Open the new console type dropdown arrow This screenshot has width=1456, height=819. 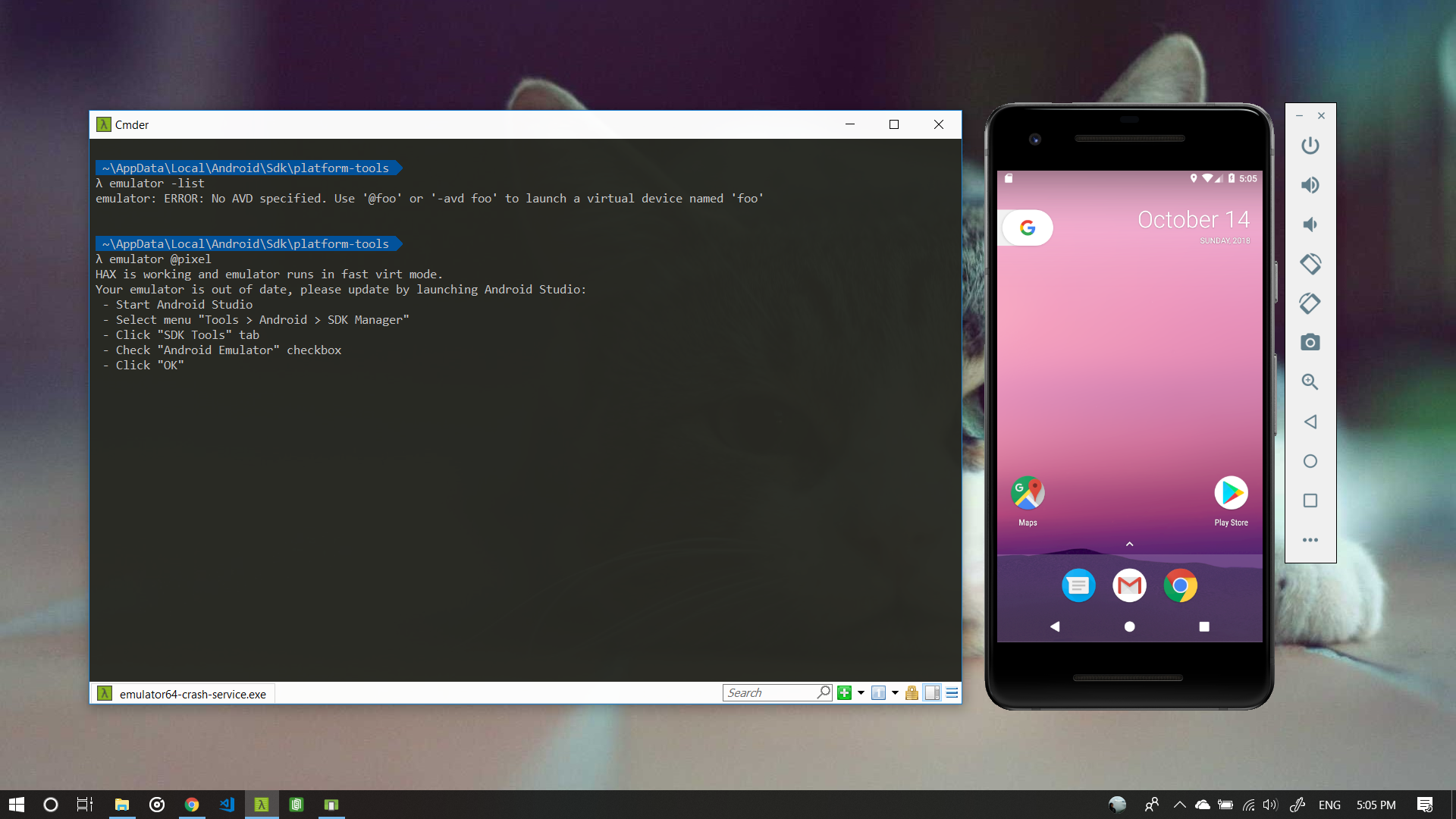pos(861,692)
